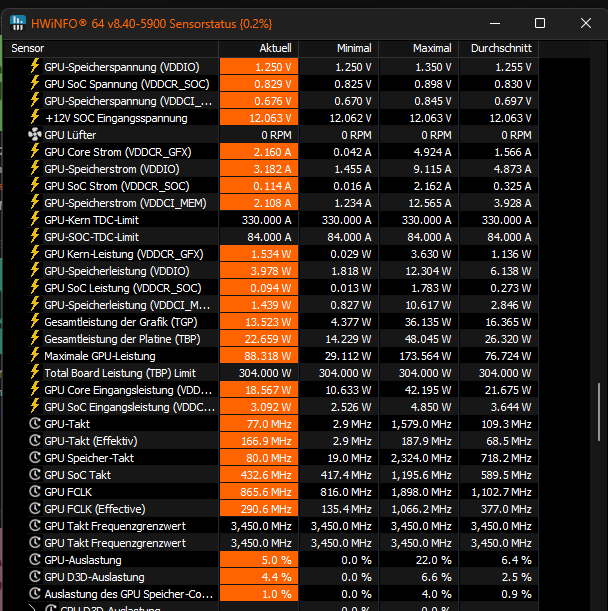Image resolution: width=608 pixels, height=611 pixels.
Task: Click the Minimal column header
Action: 339,48
